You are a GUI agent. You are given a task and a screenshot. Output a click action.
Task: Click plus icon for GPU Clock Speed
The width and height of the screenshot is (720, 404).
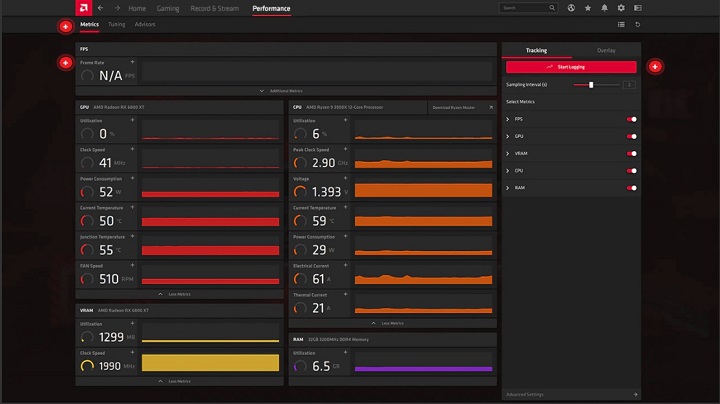point(132,149)
